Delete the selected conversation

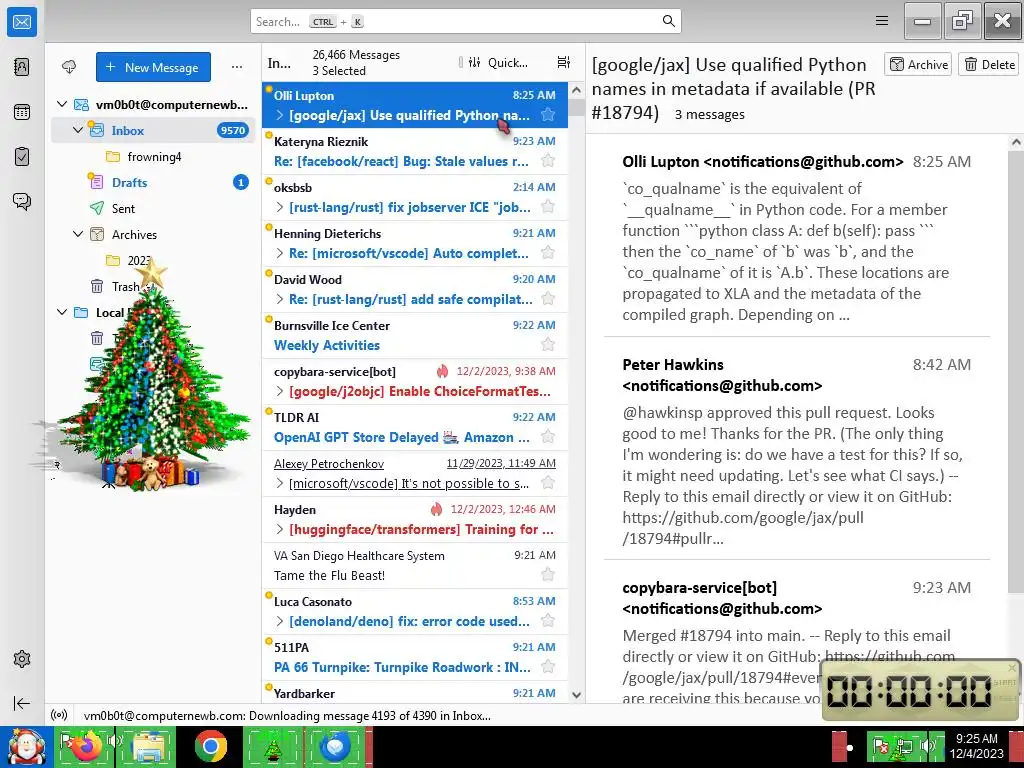[989, 65]
